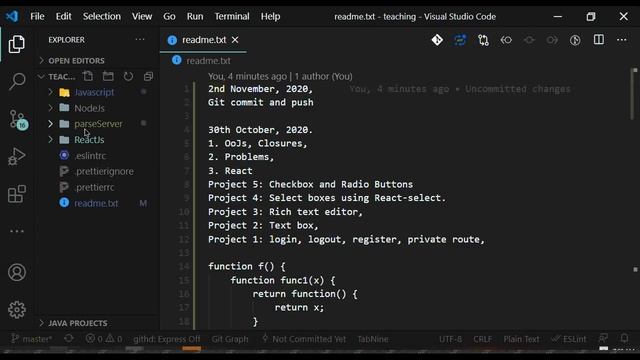Open the Manage gear icon

pos(17,310)
